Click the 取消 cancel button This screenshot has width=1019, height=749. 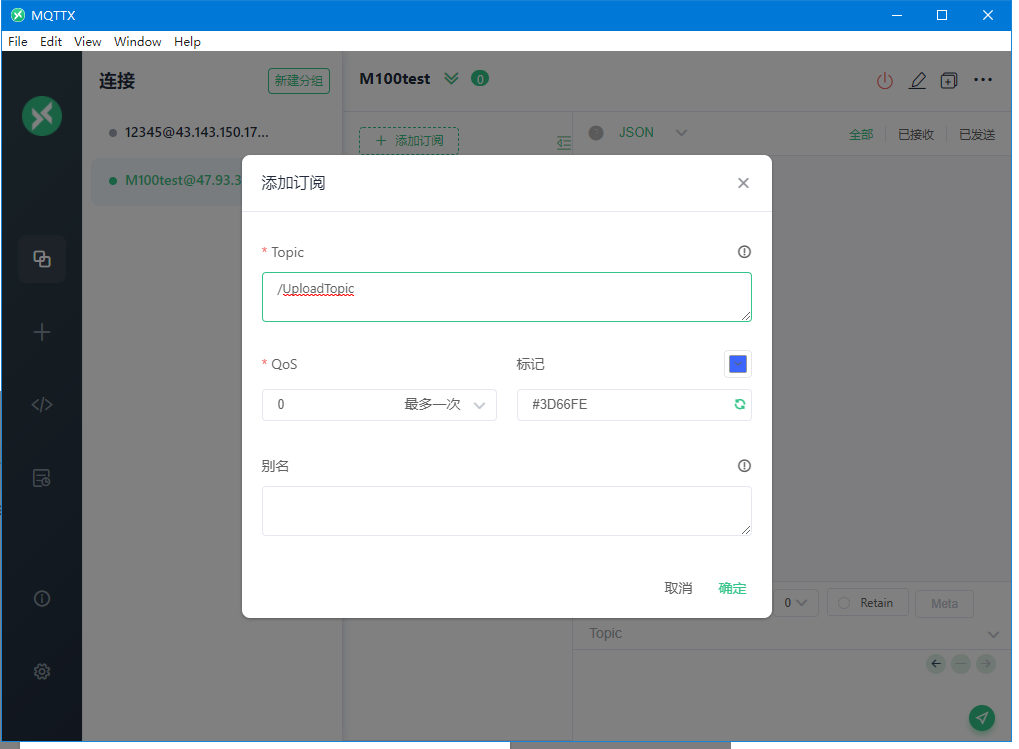pyautogui.click(x=678, y=588)
